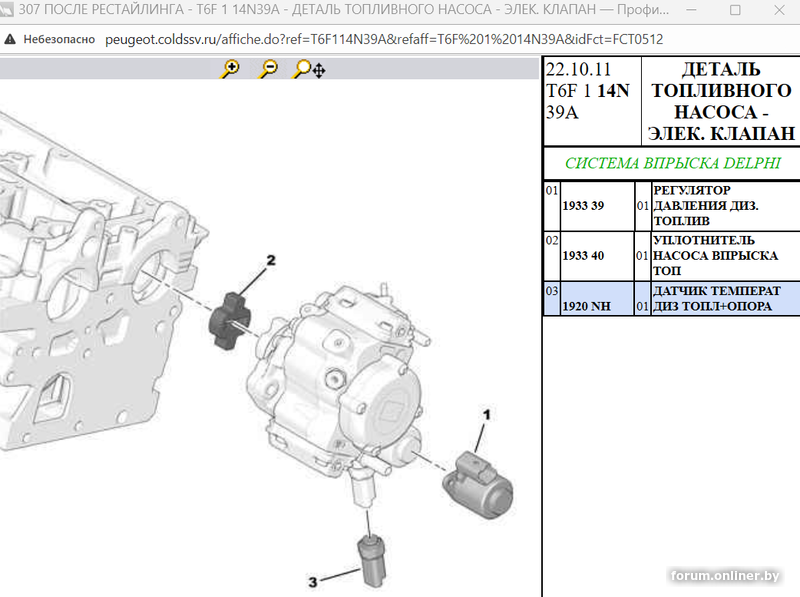Click the not secure warning triangle icon
The height and width of the screenshot is (597, 800).
(x=10, y=39)
